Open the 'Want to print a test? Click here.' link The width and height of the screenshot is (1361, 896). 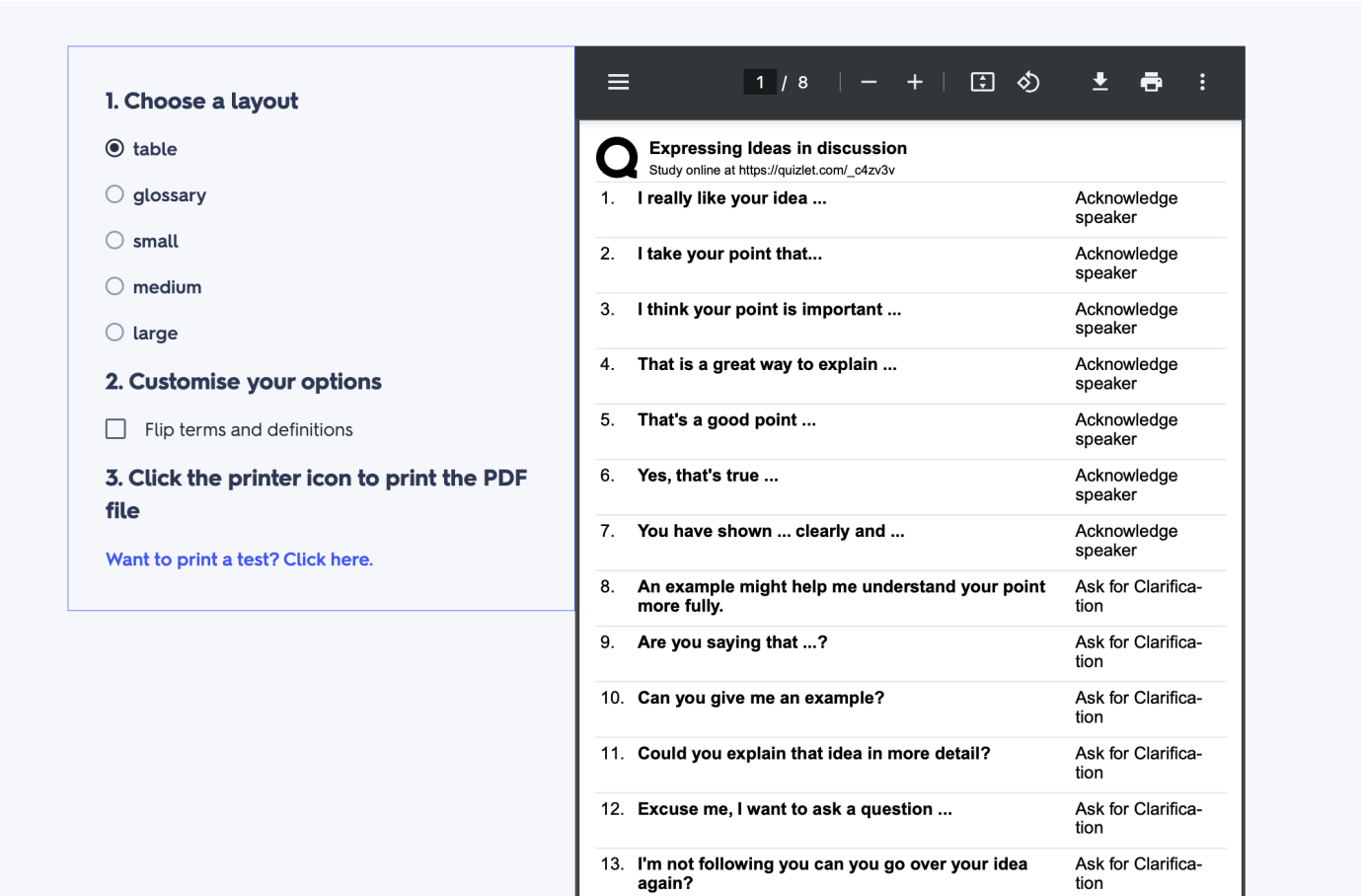coord(239,560)
